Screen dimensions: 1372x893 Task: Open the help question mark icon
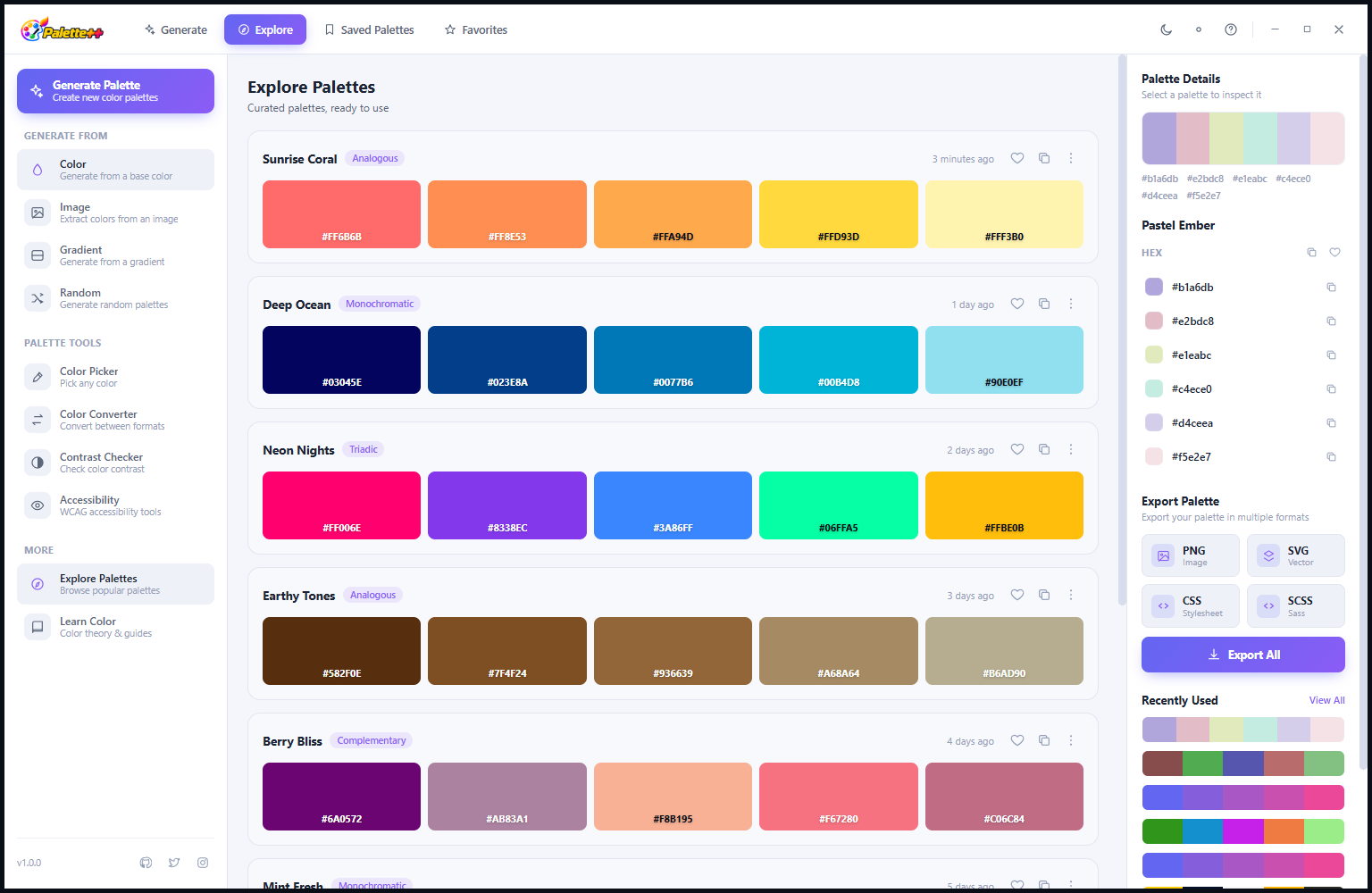(x=1231, y=29)
